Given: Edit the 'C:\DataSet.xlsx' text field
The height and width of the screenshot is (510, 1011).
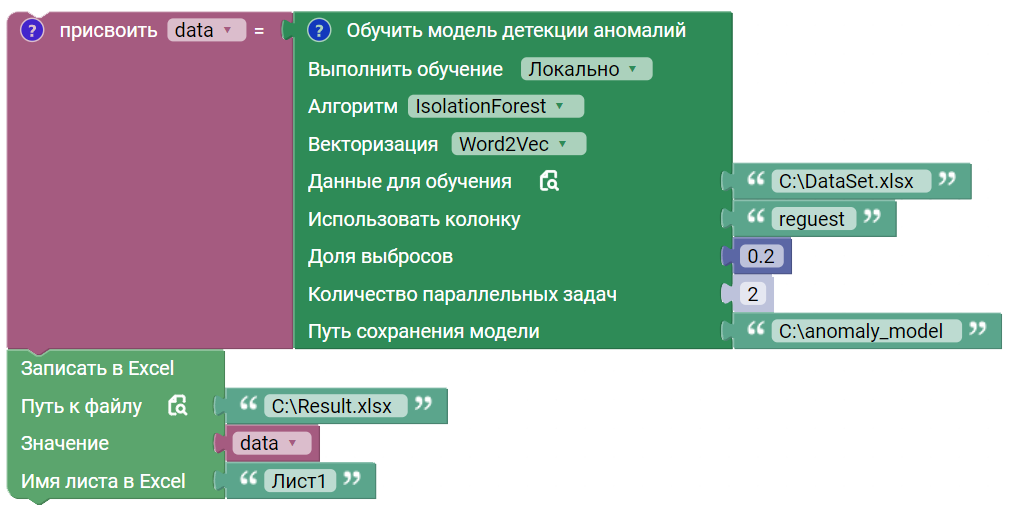Looking at the screenshot, I should pos(850,182).
